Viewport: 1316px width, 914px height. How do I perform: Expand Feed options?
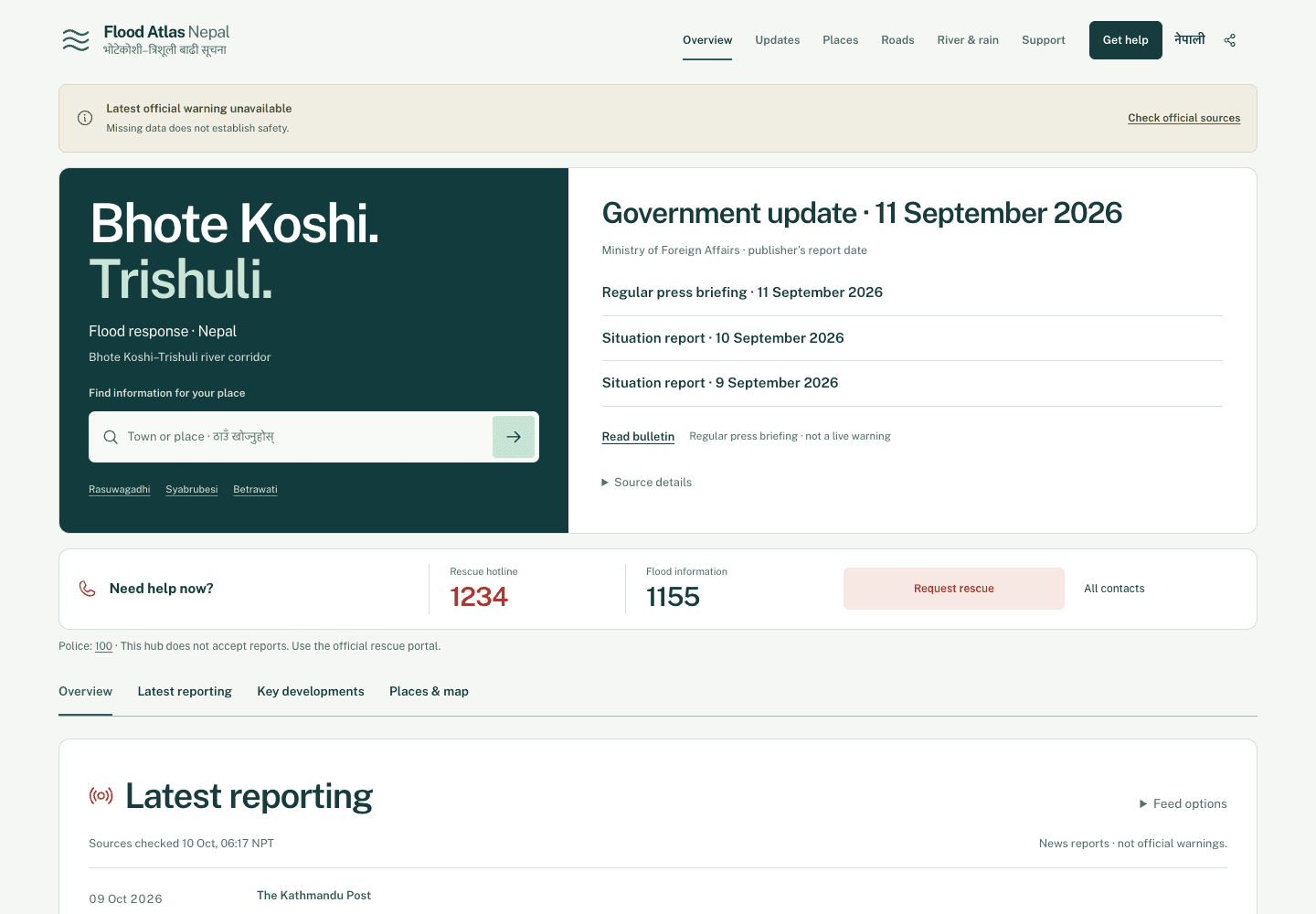click(x=1183, y=804)
